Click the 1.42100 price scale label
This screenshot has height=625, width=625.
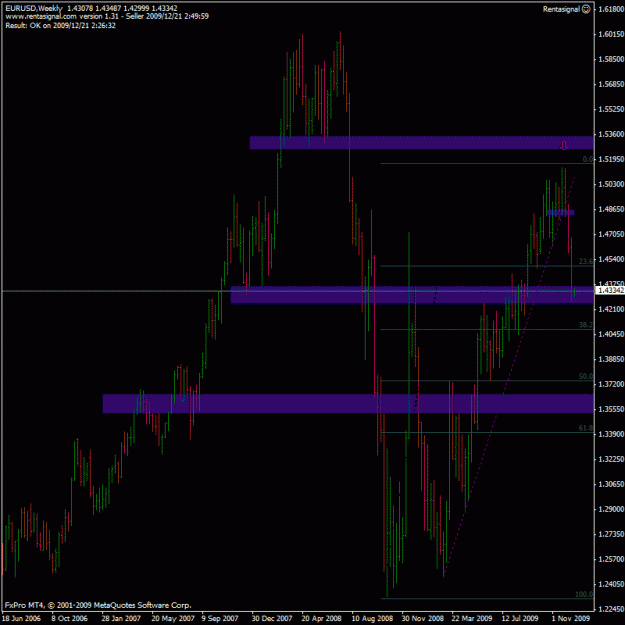click(x=611, y=309)
